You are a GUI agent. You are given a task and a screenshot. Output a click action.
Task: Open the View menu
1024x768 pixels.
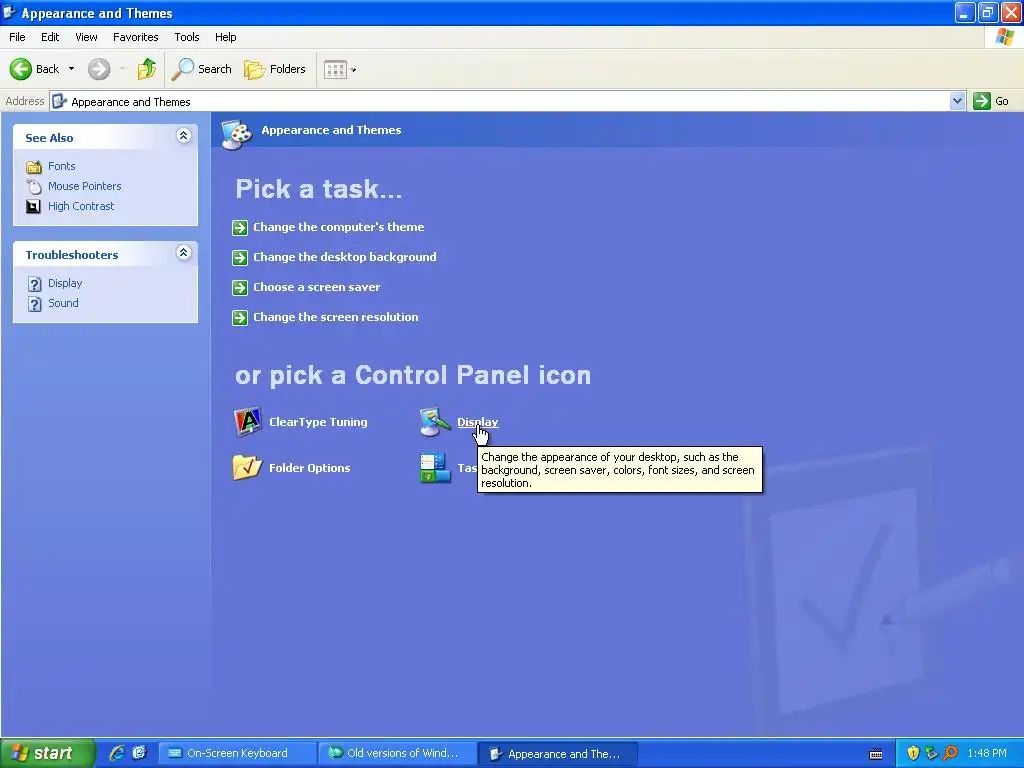pyautogui.click(x=86, y=37)
